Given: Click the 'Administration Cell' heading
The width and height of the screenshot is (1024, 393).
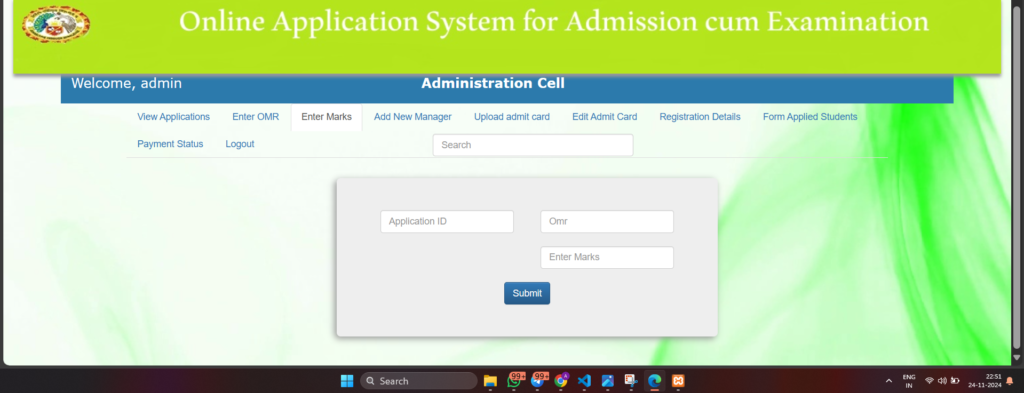Looking at the screenshot, I should (493, 84).
